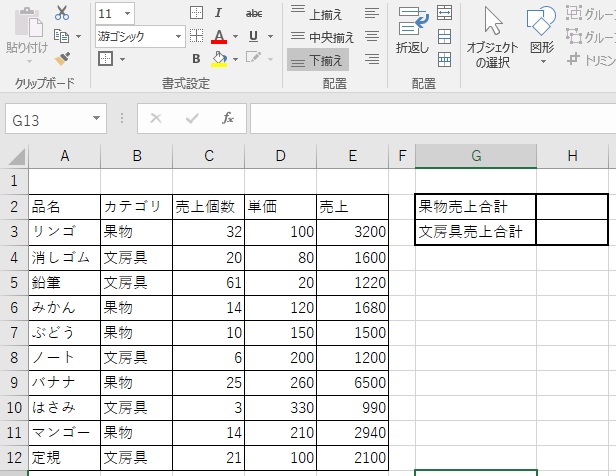Open the font size 11 dropdown

coord(127,14)
